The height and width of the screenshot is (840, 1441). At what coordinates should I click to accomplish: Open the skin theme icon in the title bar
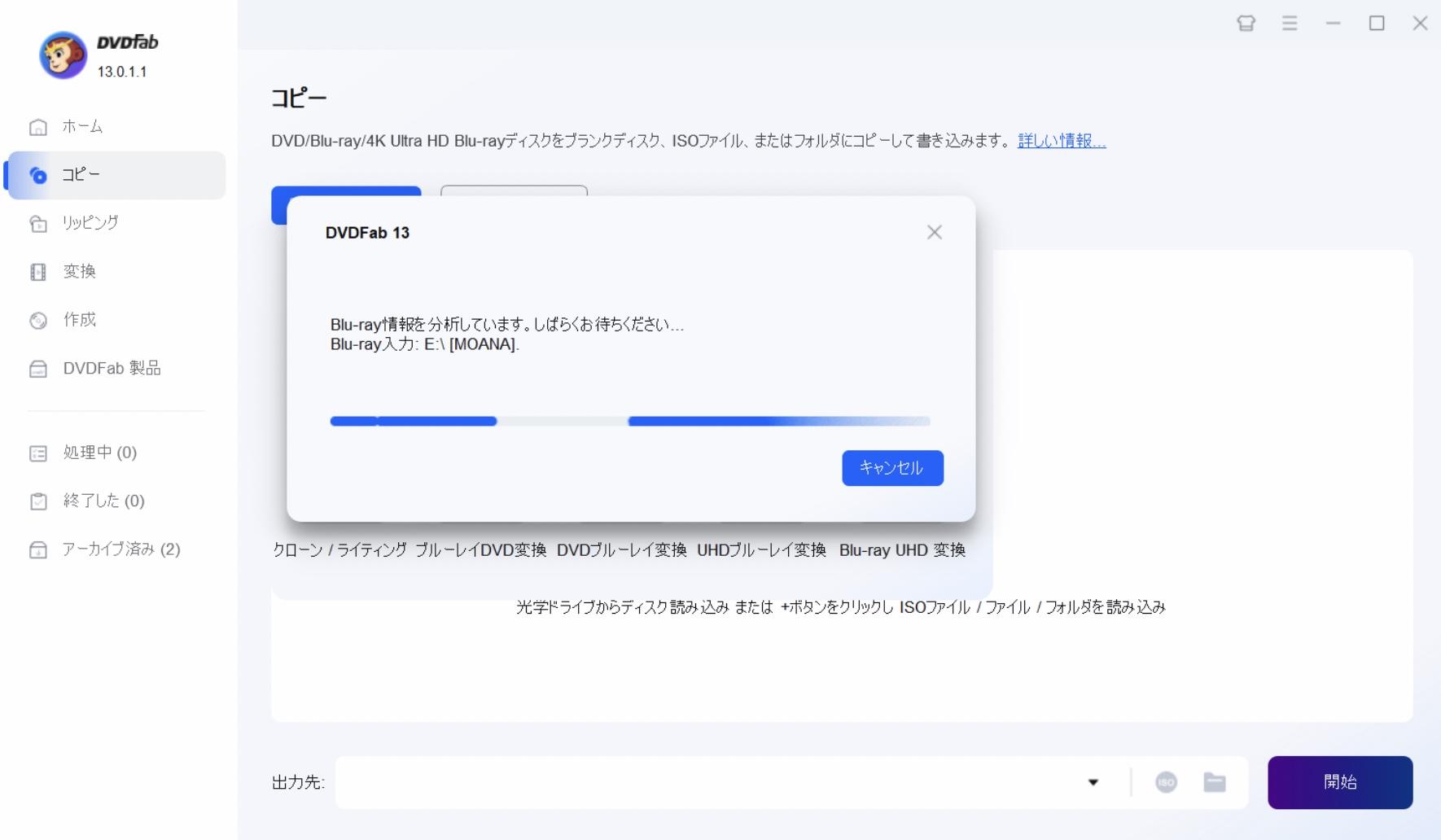pos(1246,24)
